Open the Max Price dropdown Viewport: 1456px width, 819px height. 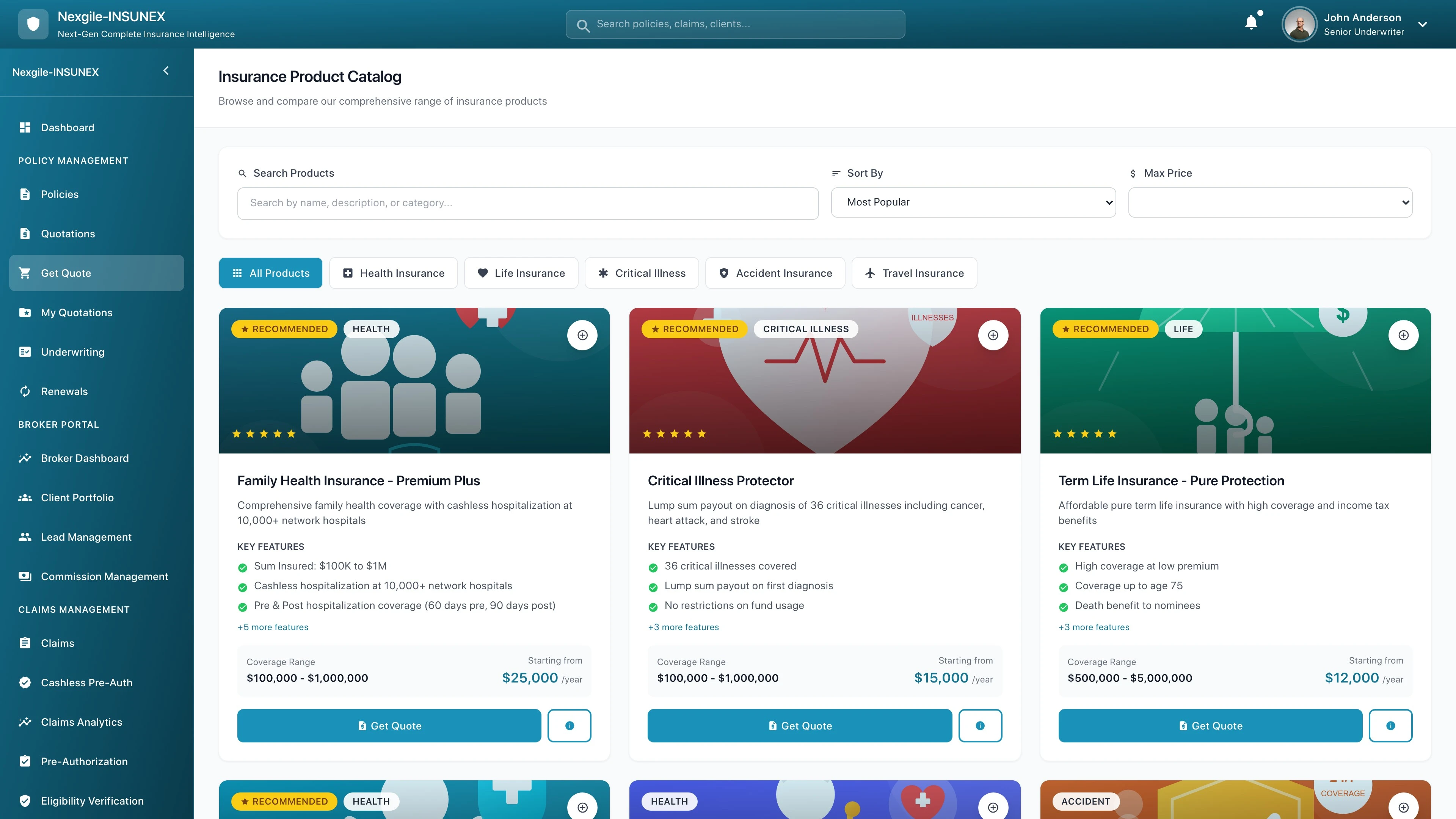[x=1269, y=202]
